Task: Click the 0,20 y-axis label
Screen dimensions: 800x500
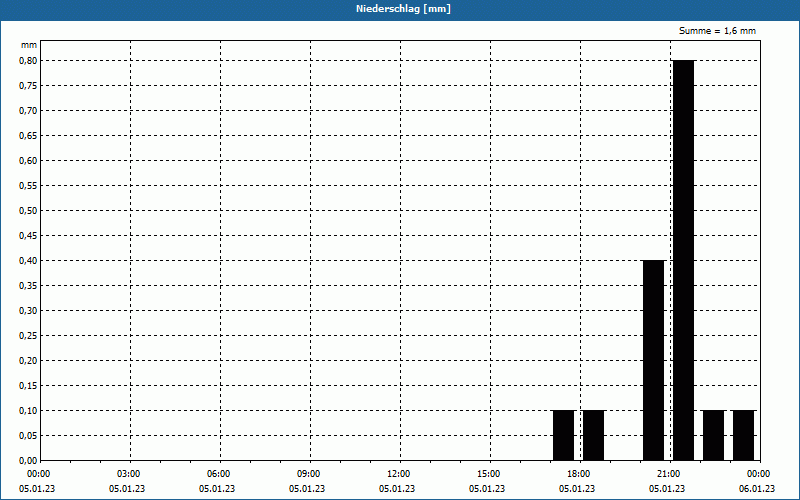Action: 28,361
